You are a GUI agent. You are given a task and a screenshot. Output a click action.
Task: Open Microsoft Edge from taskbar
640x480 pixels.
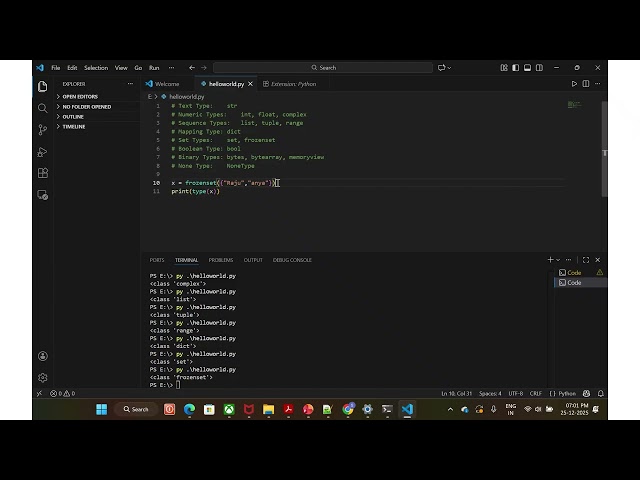point(189,409)
